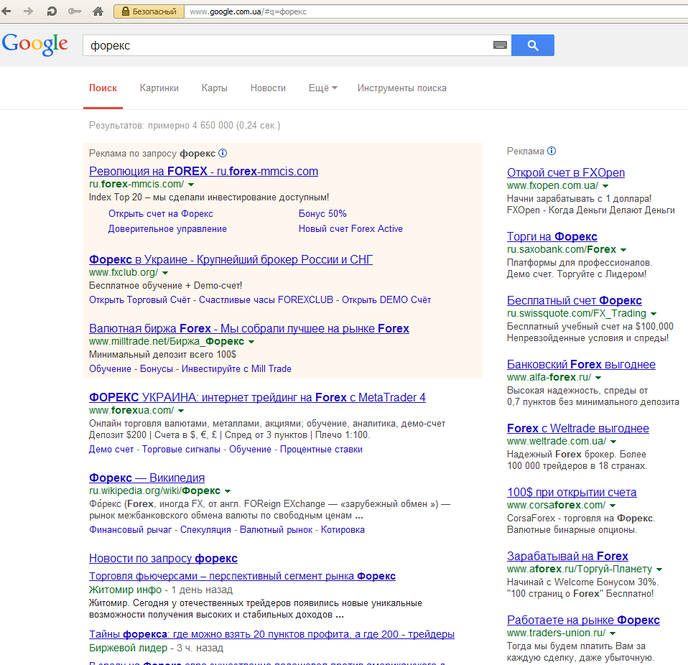The height and width of the screenshot is (665, 688).
Task: Expand dropdown arrow next to ru.saxobank.com/Forex
Action: (x=623, y=250)
